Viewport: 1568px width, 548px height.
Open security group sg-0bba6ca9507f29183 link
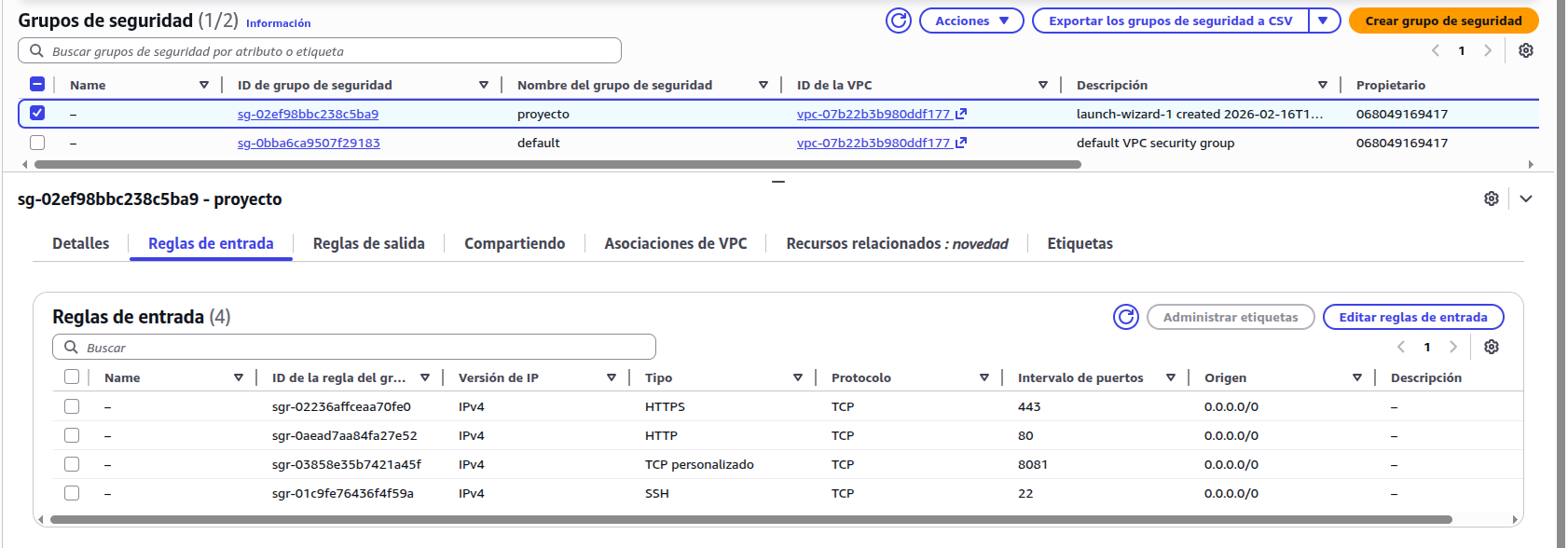pyautogui.click(x=309, y=143)
